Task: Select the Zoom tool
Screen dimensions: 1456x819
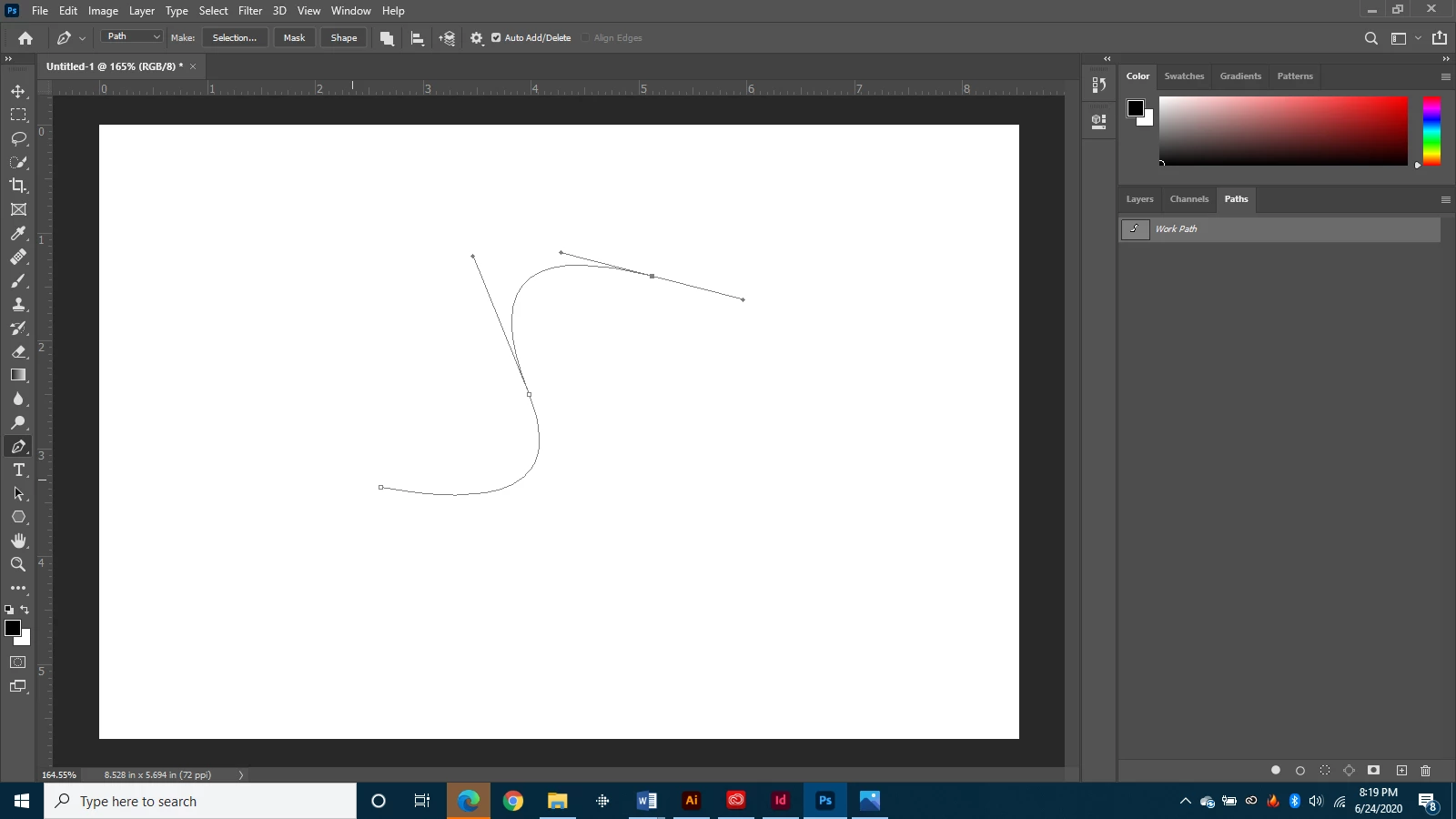Action: tap(18, 564)
